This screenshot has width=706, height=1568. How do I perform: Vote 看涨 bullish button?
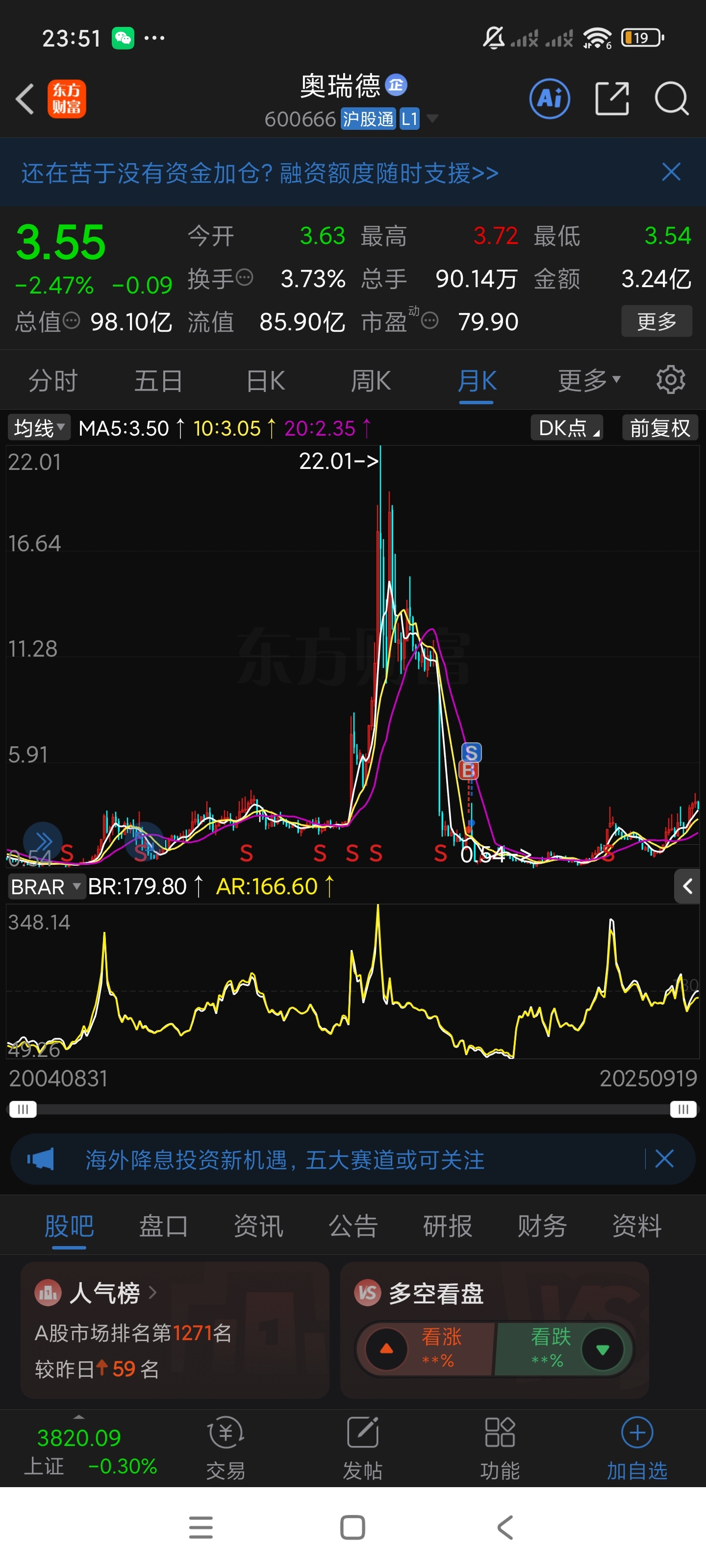click(x=425, y=1349)
